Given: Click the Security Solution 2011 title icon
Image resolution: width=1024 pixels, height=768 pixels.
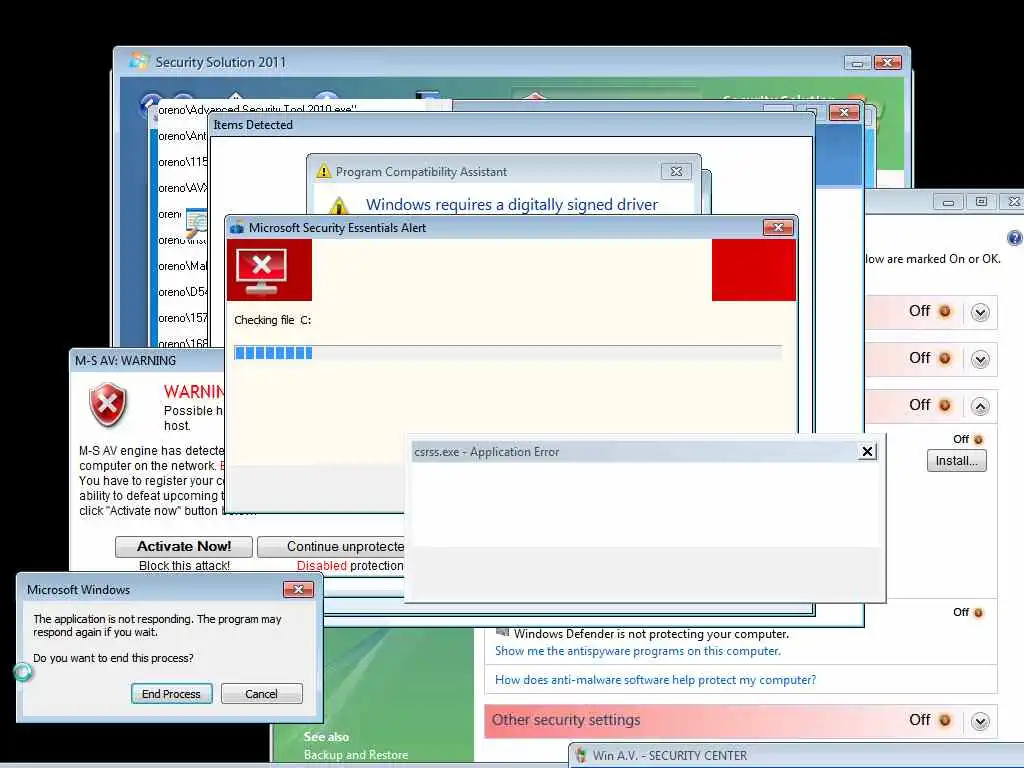Looking at the screenshot, I should coord(138,61).
